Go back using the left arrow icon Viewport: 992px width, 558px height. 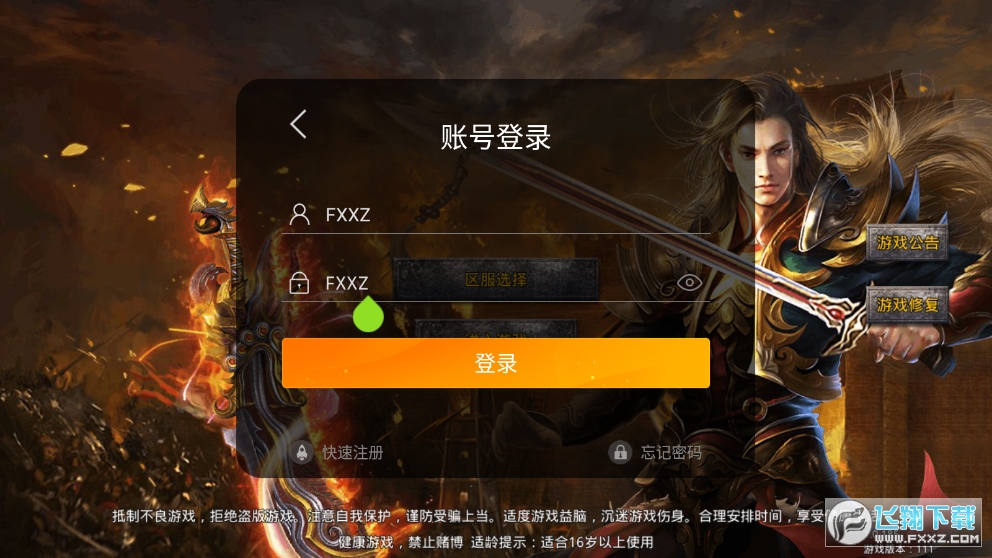(x=299, y=124)
